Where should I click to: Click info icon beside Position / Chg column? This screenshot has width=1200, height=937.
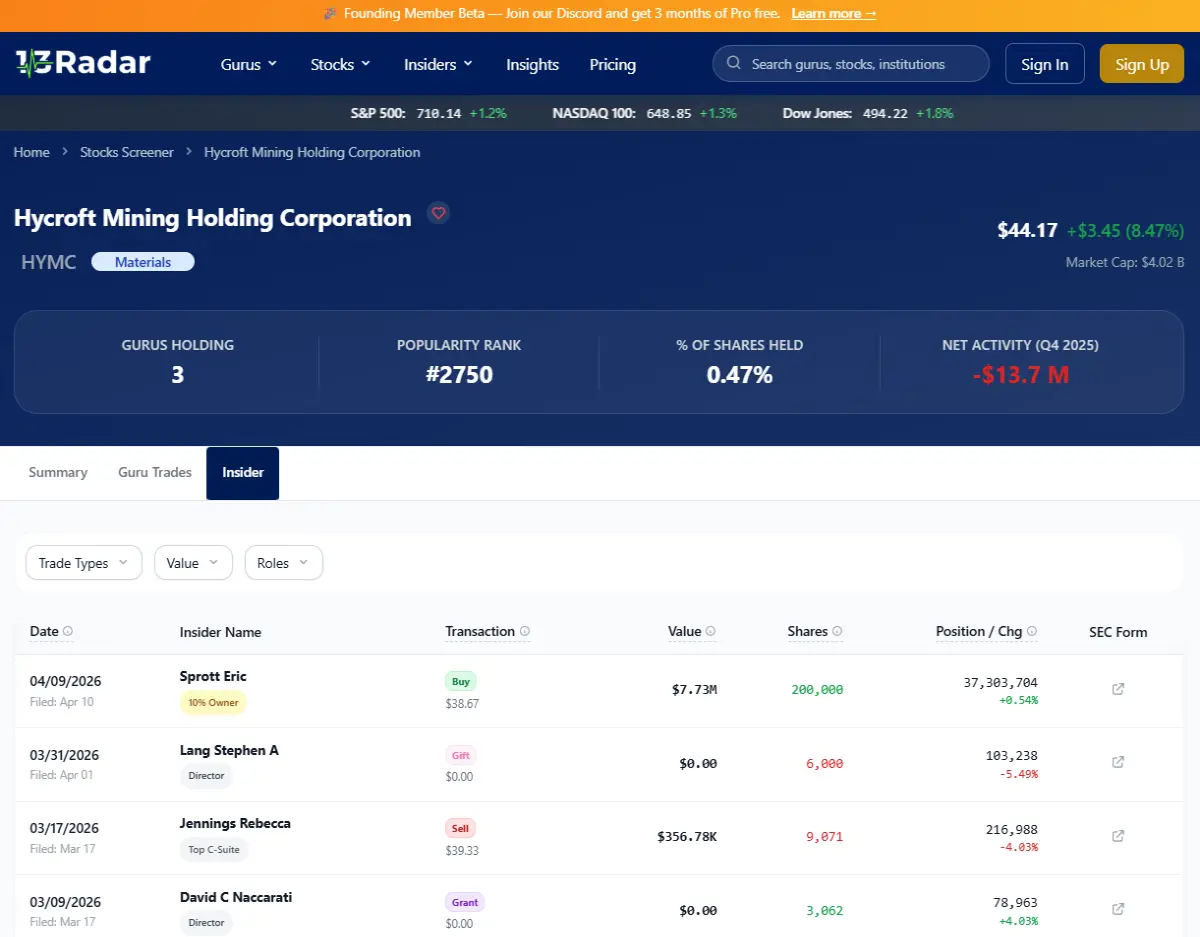[x=1032, y=632]
